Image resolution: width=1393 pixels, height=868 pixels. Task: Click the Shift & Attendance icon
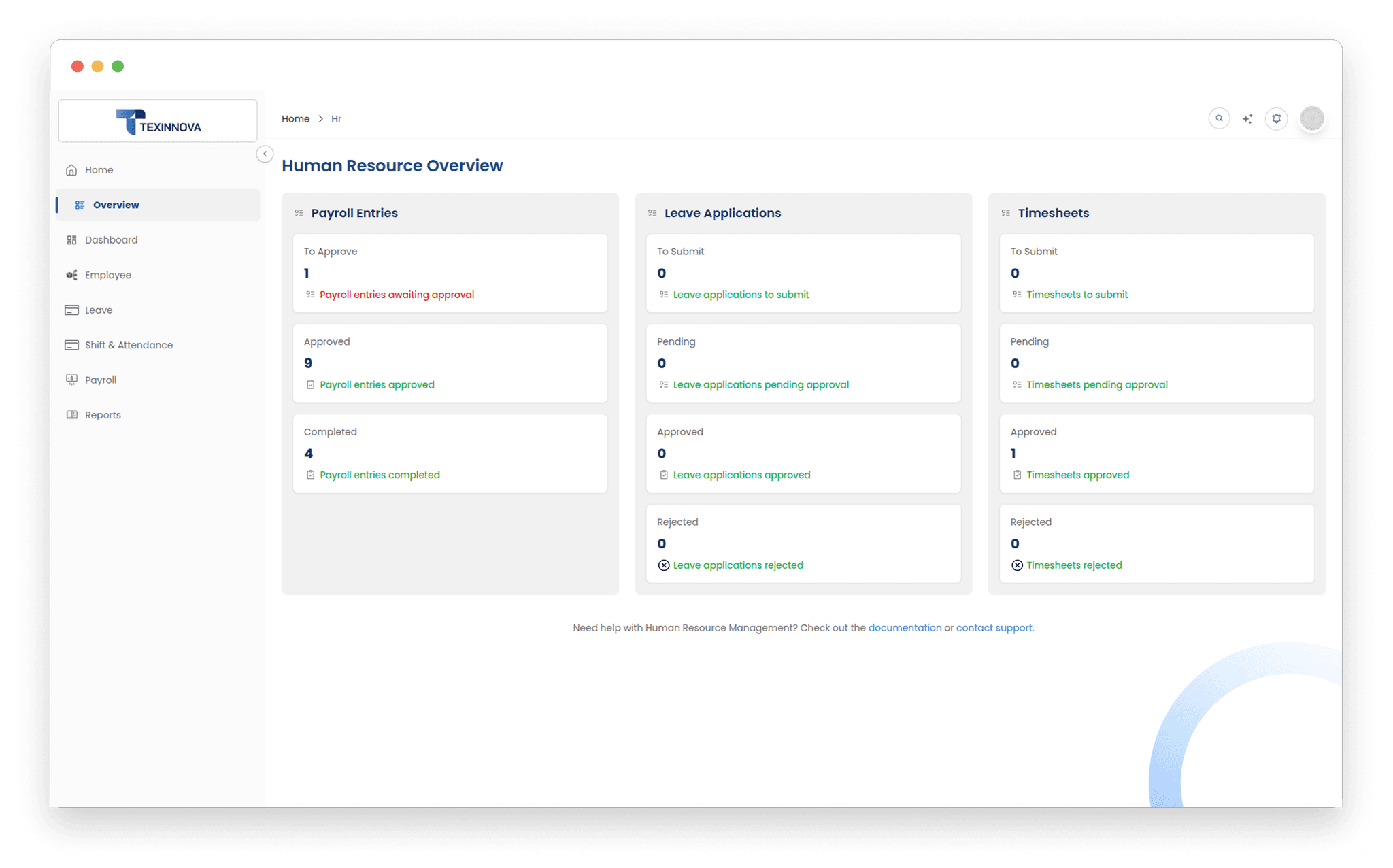coord(72,345)
